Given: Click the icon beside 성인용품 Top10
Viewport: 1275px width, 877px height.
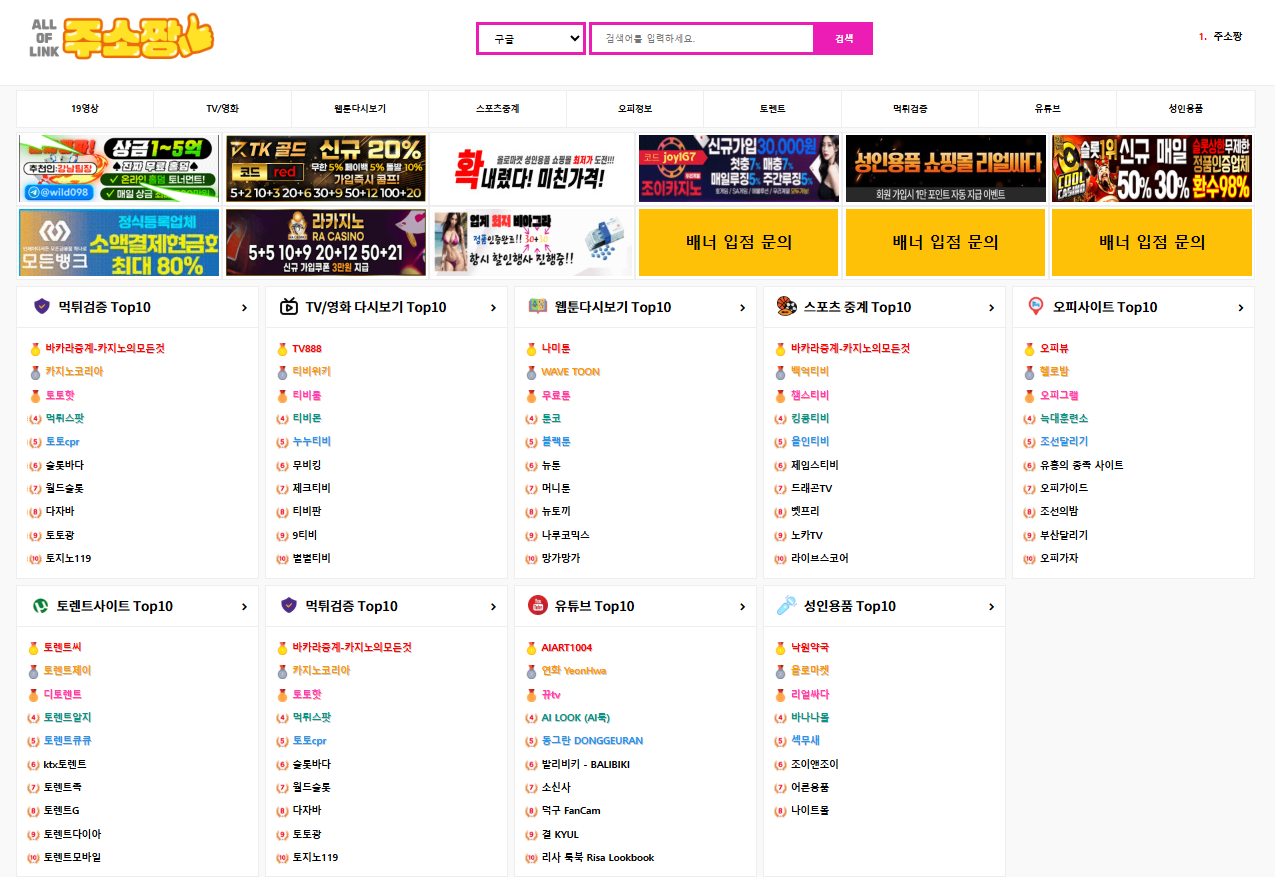Looking at the screenshot, I should point(786,606).
